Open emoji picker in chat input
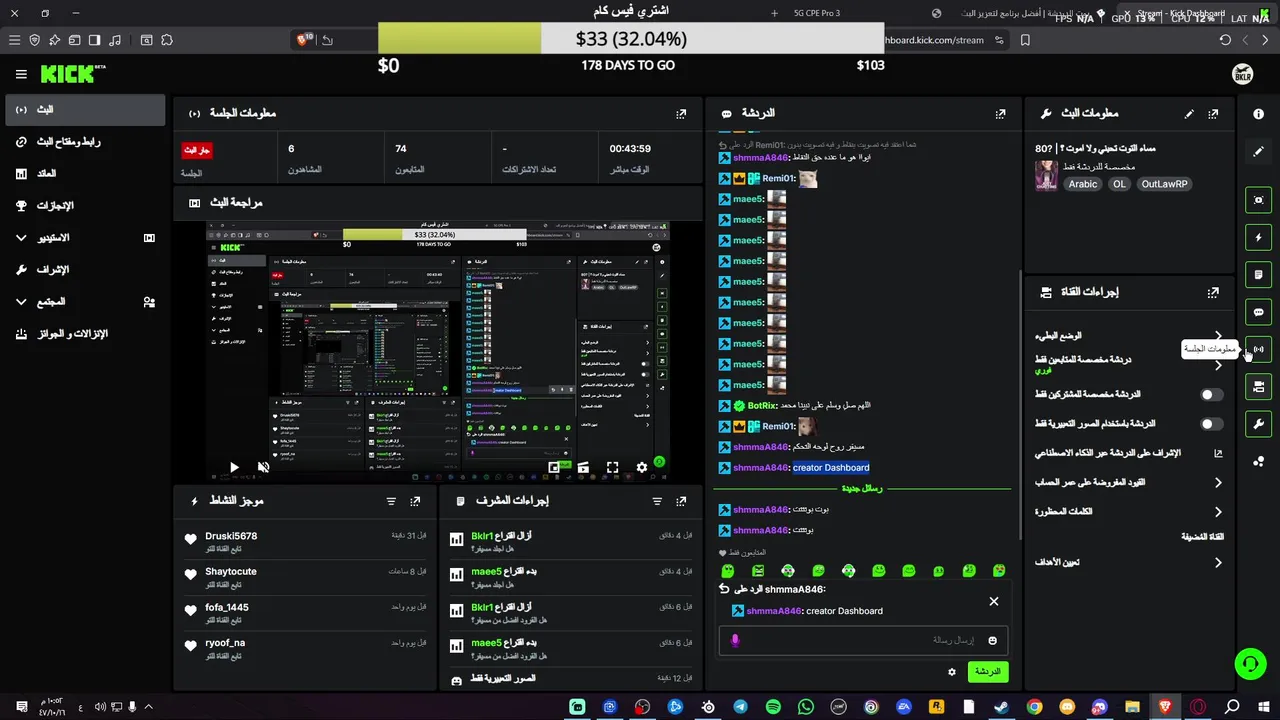This screenshot has height=720, width=1280. coord(992,641)
